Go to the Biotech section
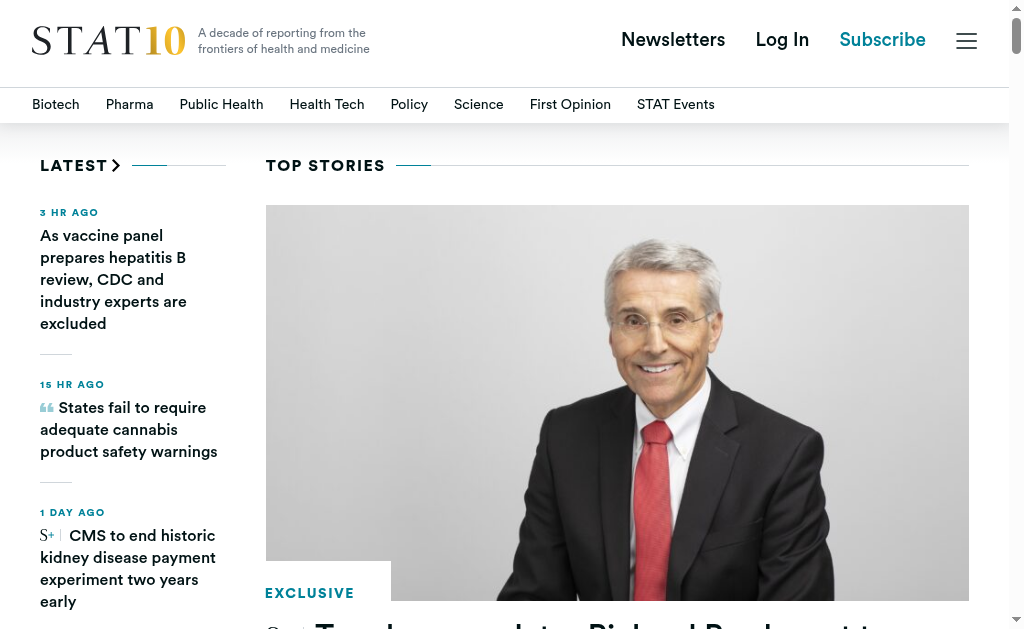The height and width of the screenshot is (629, 1024). [56, 105]
